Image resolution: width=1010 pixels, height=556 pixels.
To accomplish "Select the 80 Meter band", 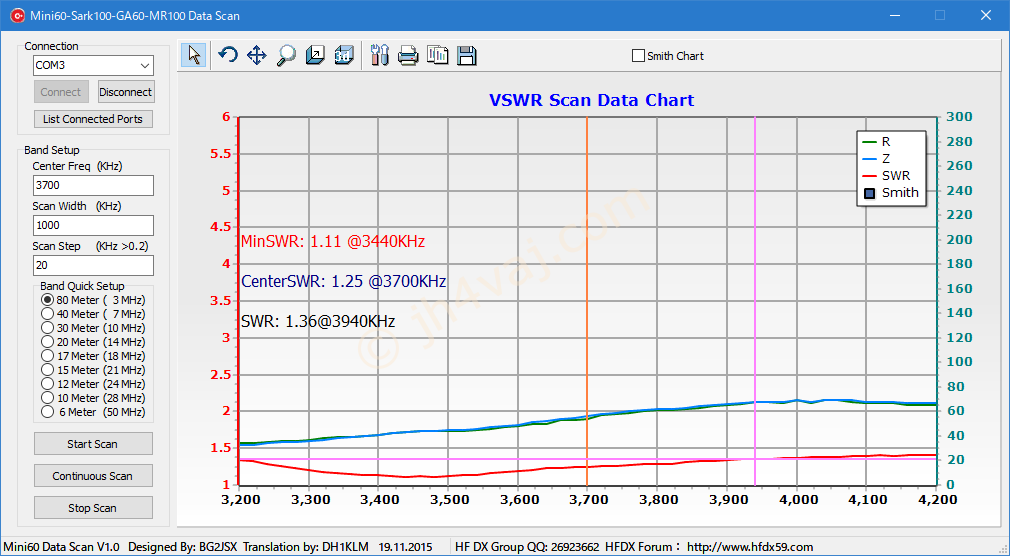I will pyautogui.click(x=47, y=300).
